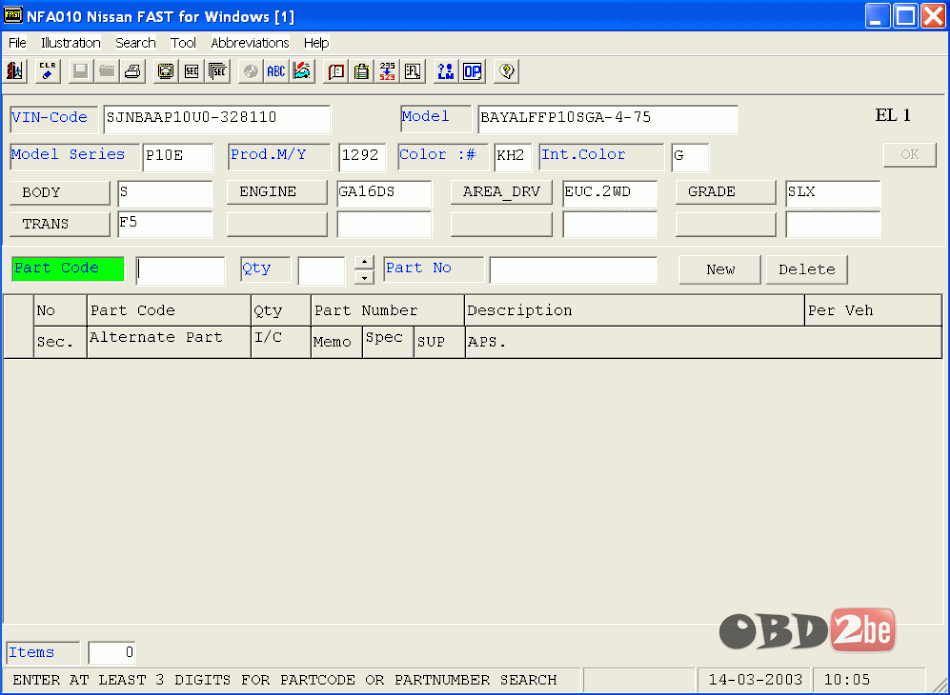Click the BODY button
The height and width of the screenshot is (695, 950).
(59, 193)
